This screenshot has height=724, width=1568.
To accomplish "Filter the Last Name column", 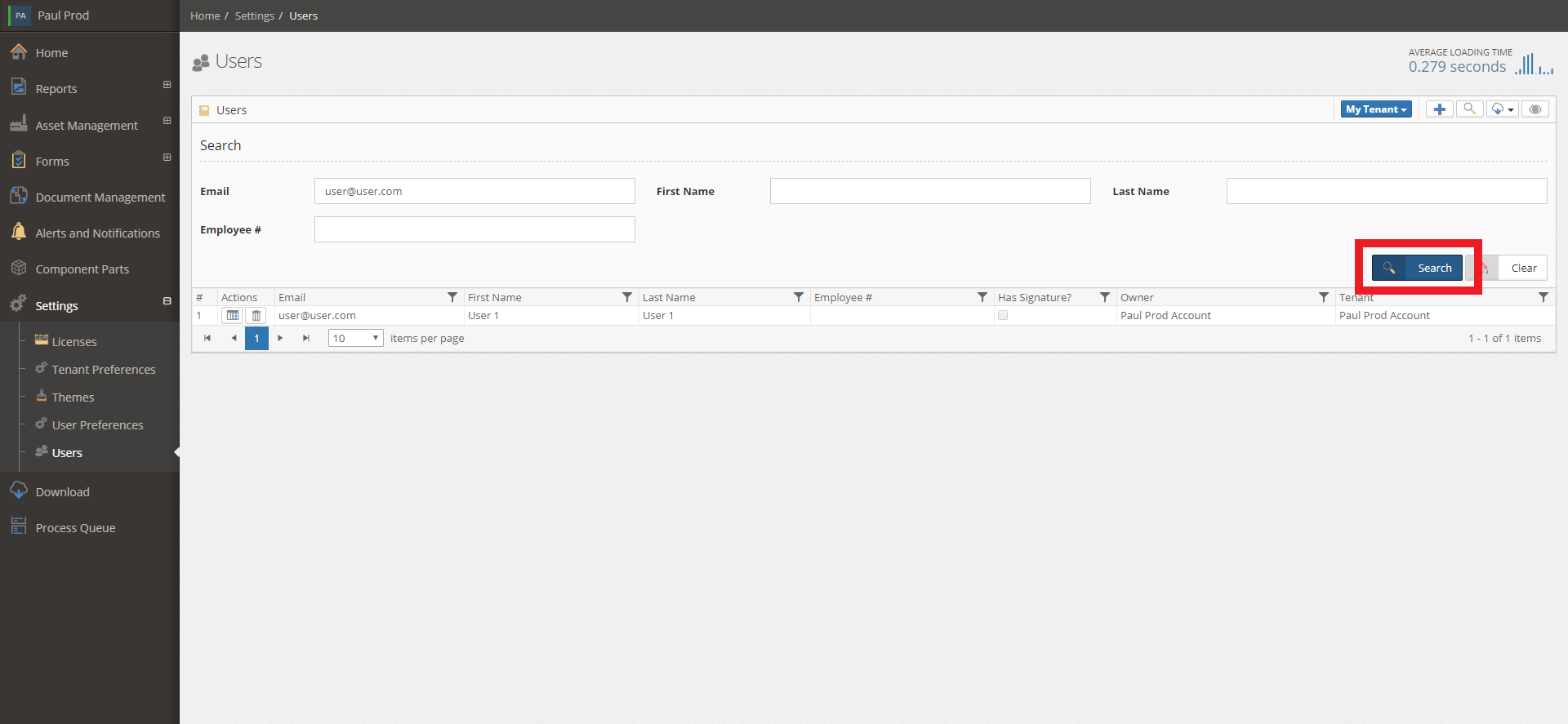I will point(799,297).
